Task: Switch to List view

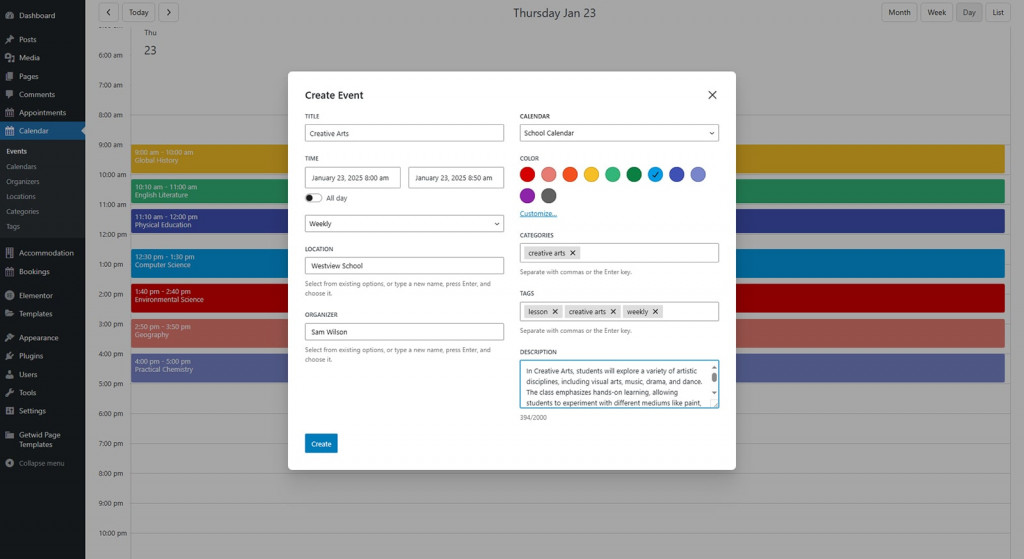Action: pos(998,12)
